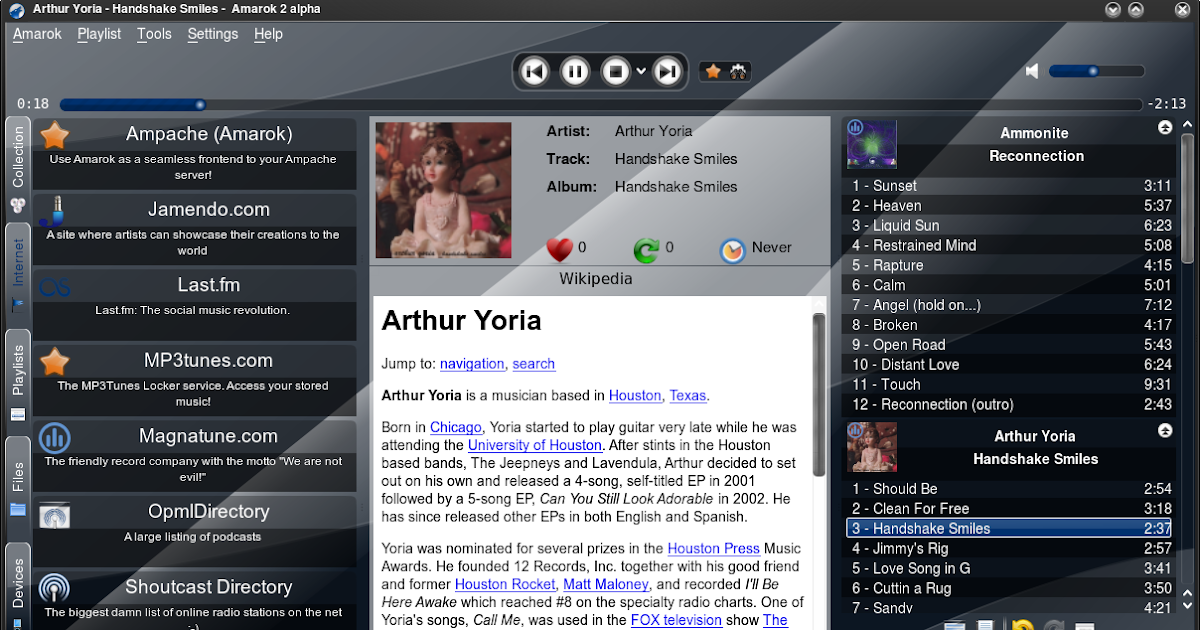Image resolution: width=1200 pixels, height=630 pixels.
Task: Collapse the Arthur Yoria album group
Action: click(x=1165, y=430)
